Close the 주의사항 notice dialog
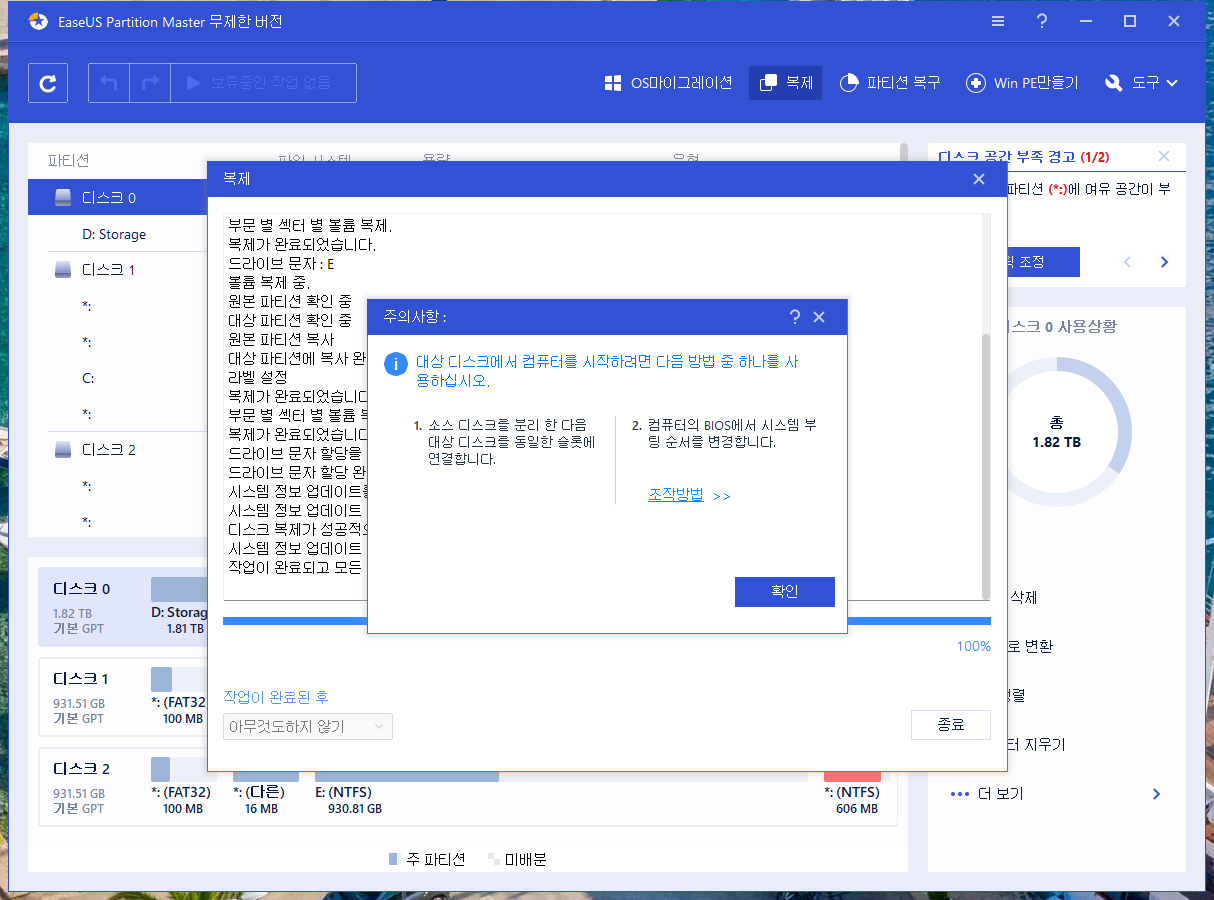This screenshot has width=1214, height=900. pyautogui.click(x=819, y=317)
